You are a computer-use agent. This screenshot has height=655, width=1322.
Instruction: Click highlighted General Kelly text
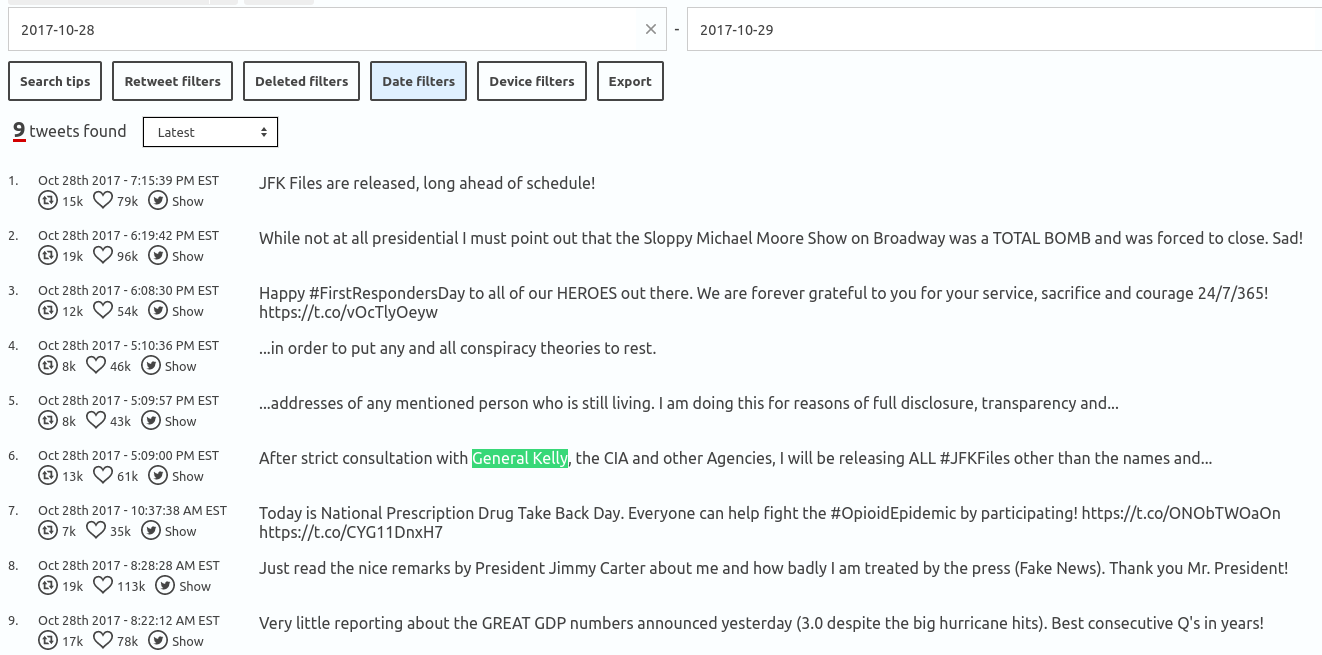click(520, 458)
